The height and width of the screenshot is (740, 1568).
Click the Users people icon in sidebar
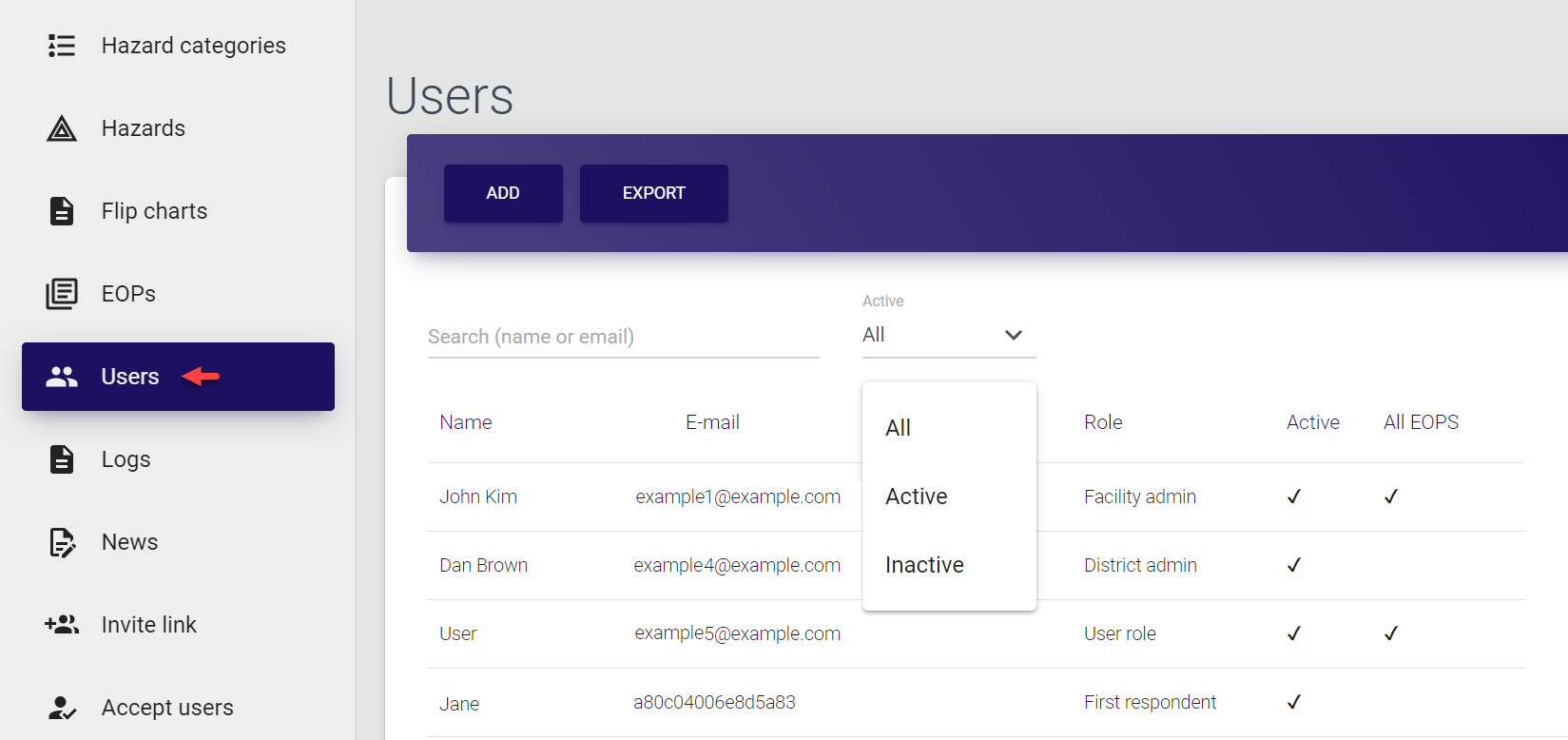(x=62, y=377)
